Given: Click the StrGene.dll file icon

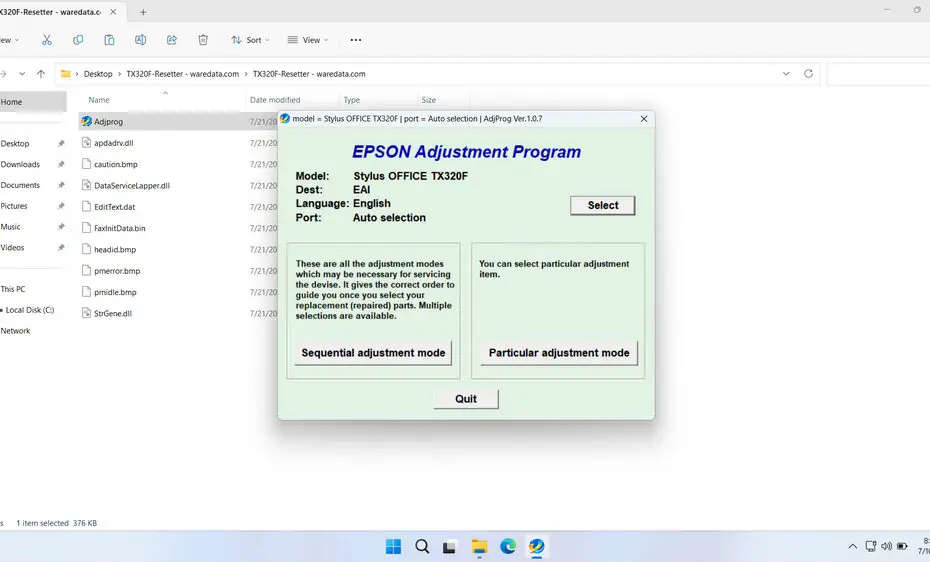Looking at the screenshot, I should click(x=87, y=313).
